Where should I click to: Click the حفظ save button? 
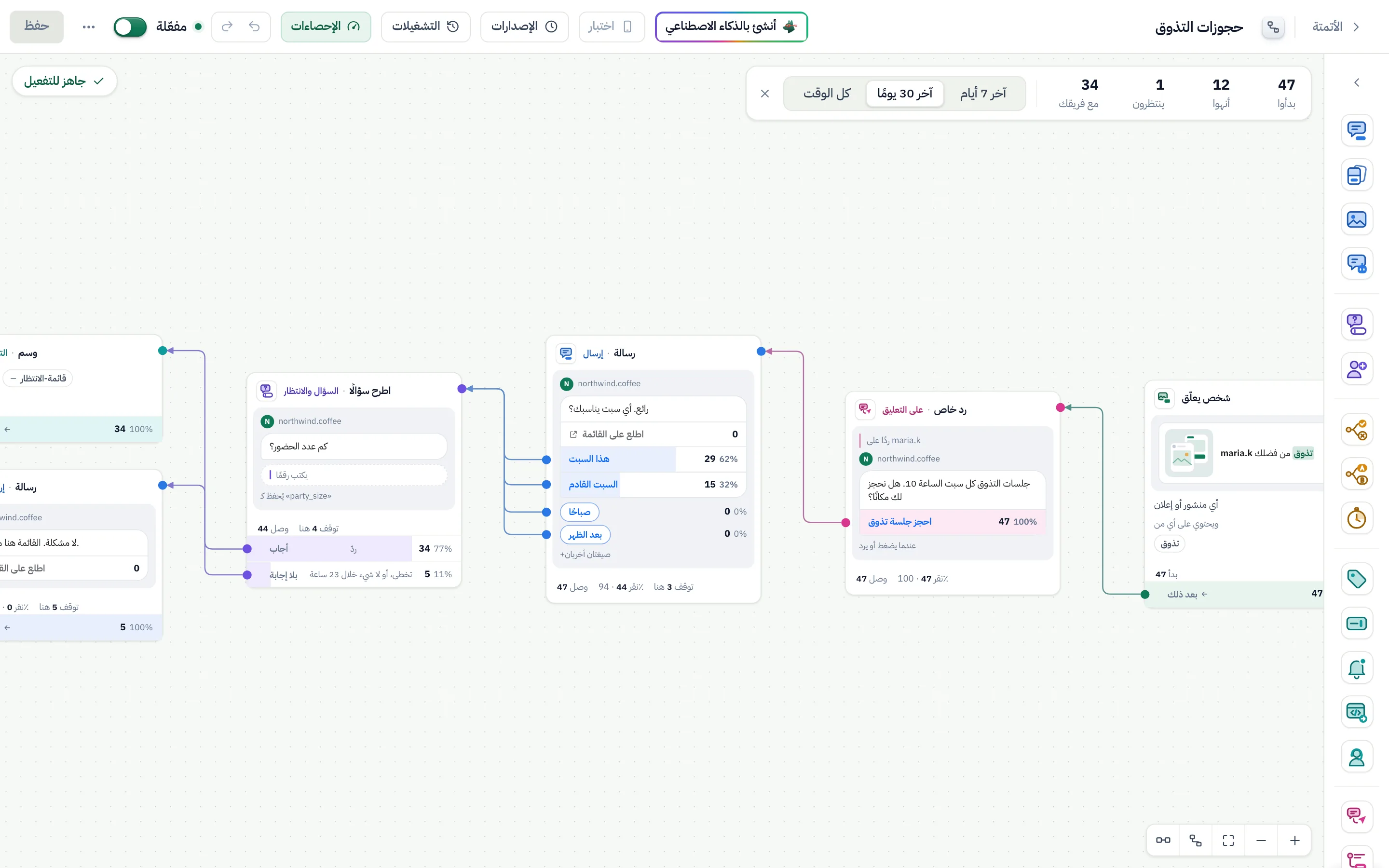37,27
